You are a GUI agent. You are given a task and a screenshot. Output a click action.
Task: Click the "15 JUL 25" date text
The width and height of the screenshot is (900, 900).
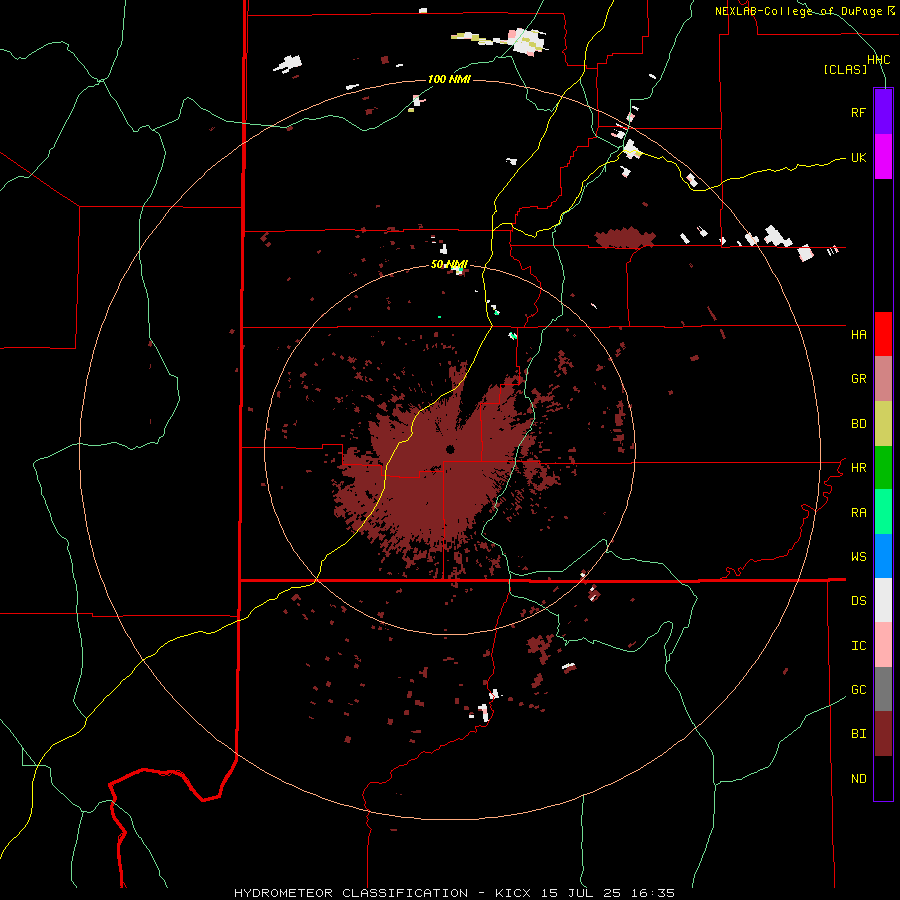coord(581,893)
